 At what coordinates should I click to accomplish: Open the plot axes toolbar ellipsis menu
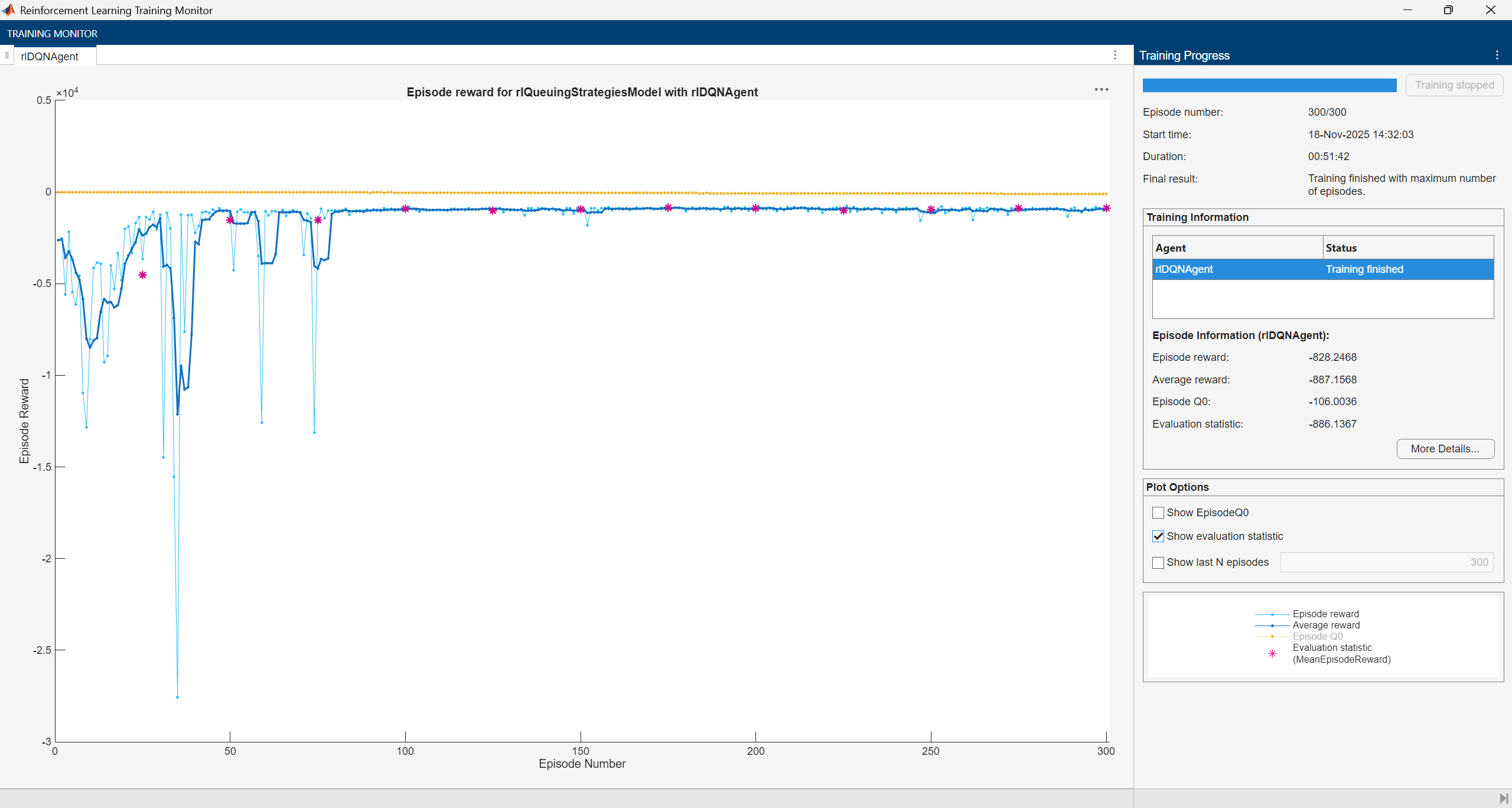[x=1101, y=90]
